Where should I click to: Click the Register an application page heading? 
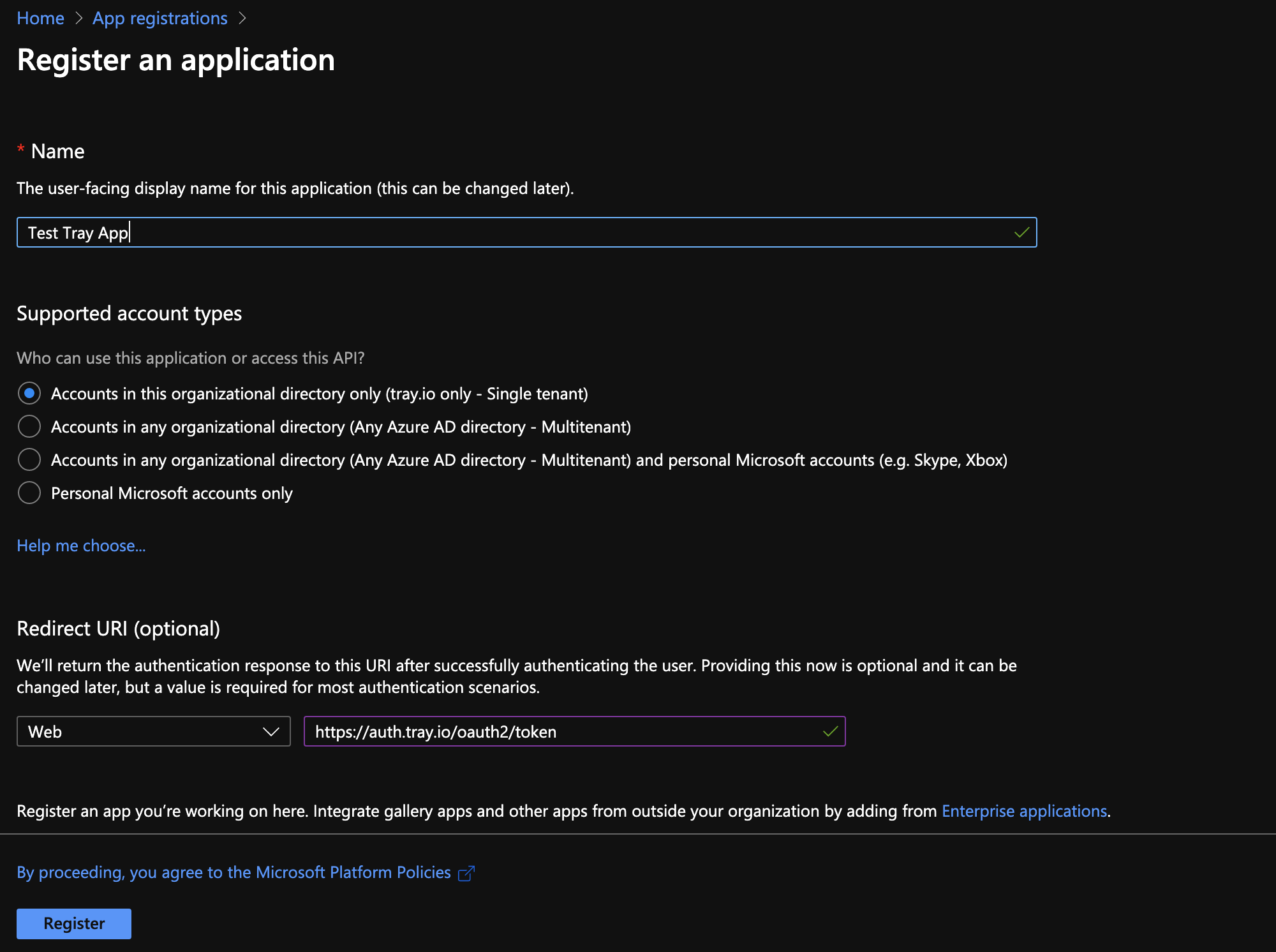click(175, 59)
